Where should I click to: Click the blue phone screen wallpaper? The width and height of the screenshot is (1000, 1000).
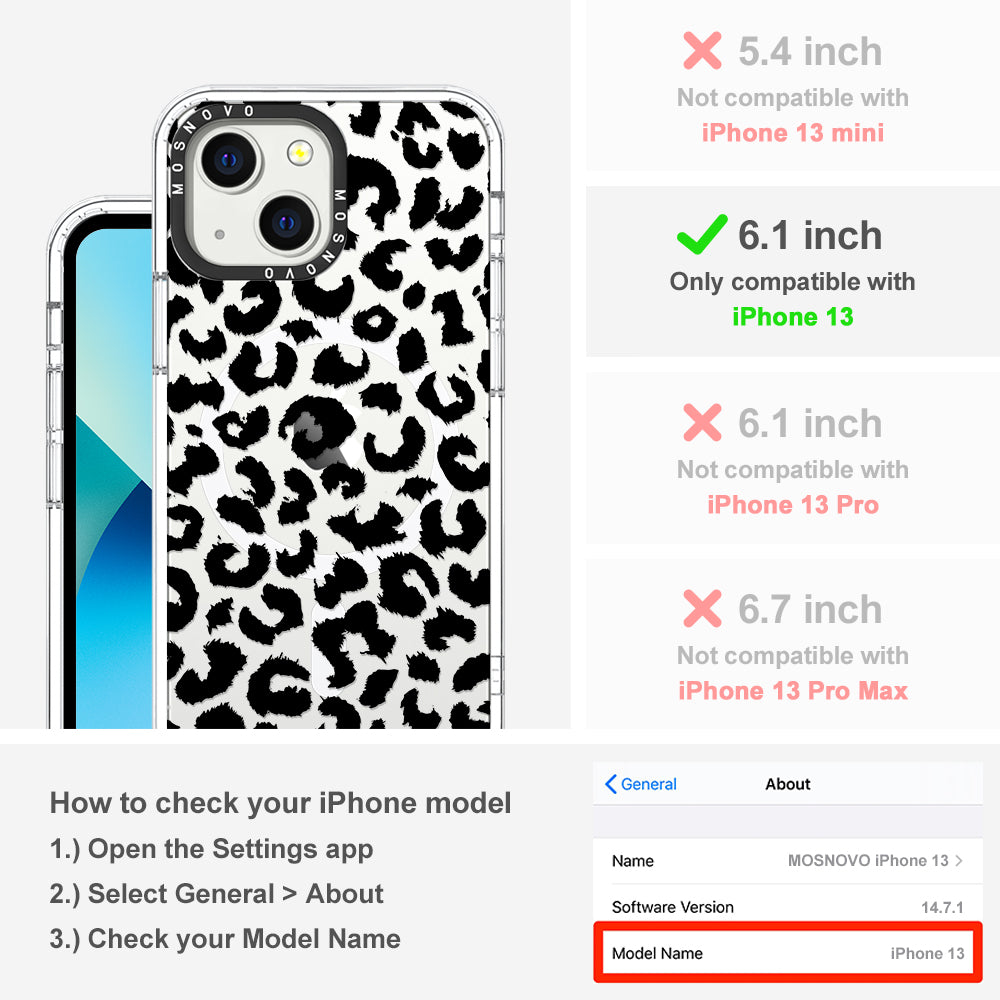point(114,478)
